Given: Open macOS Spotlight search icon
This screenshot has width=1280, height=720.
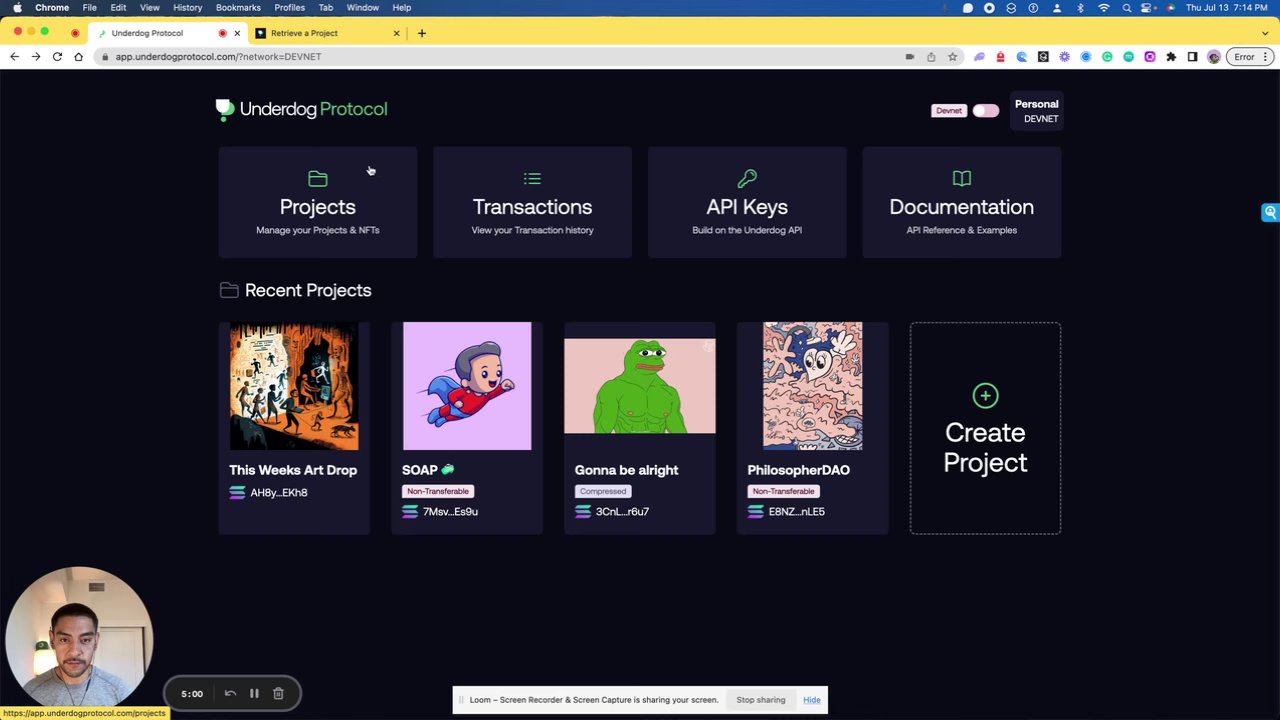Looking at the screenshot, I should (1127, 8).
